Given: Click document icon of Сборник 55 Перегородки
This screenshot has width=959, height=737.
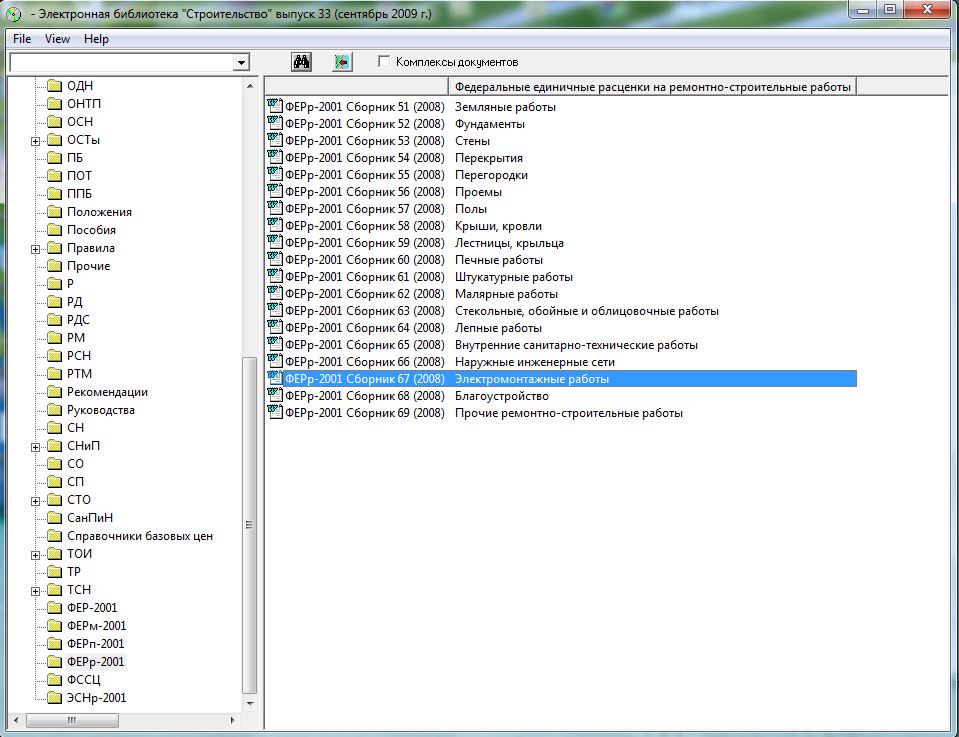Looking at the screenshot, I should [x=275, y=175].
